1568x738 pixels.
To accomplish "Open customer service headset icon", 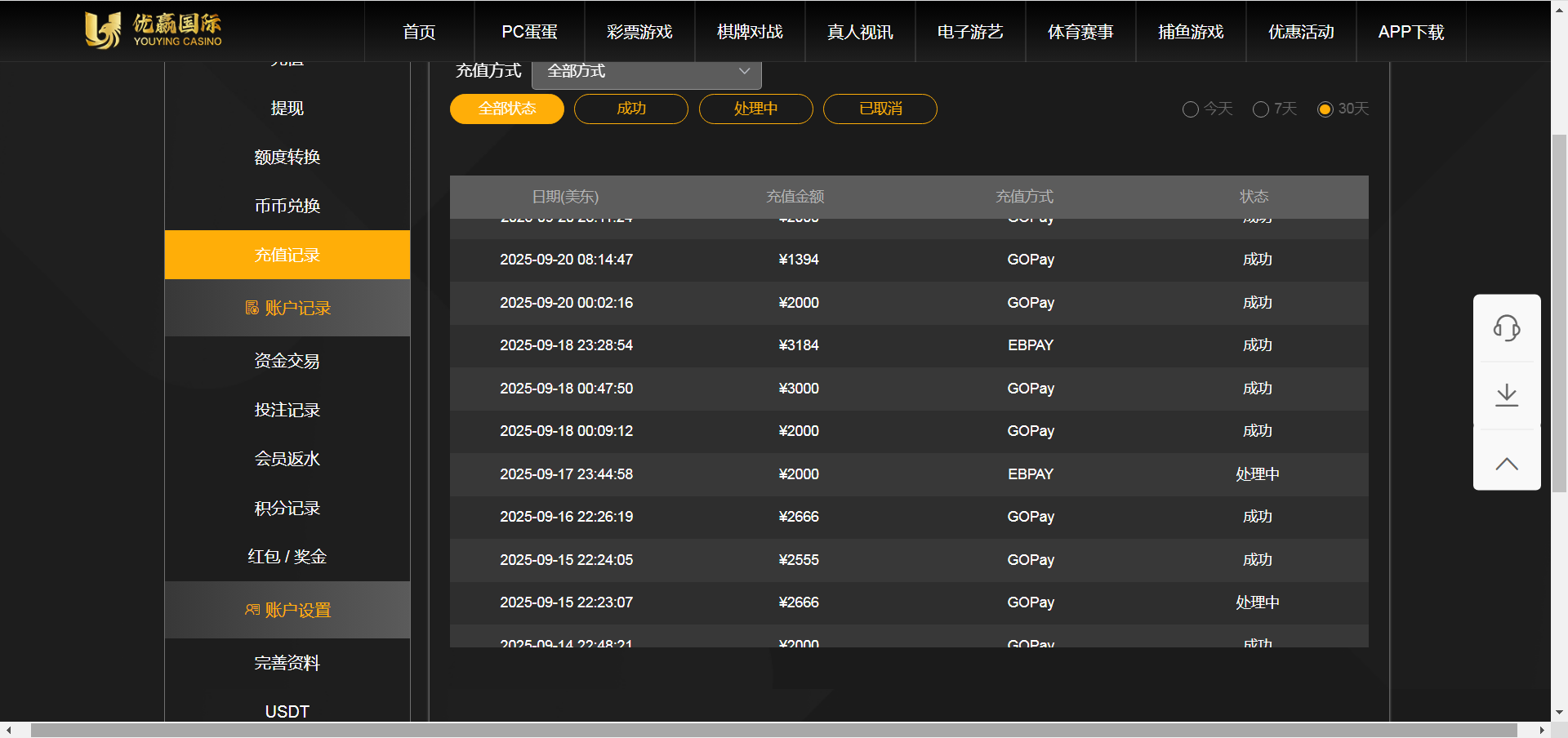I will [1507, 328].
